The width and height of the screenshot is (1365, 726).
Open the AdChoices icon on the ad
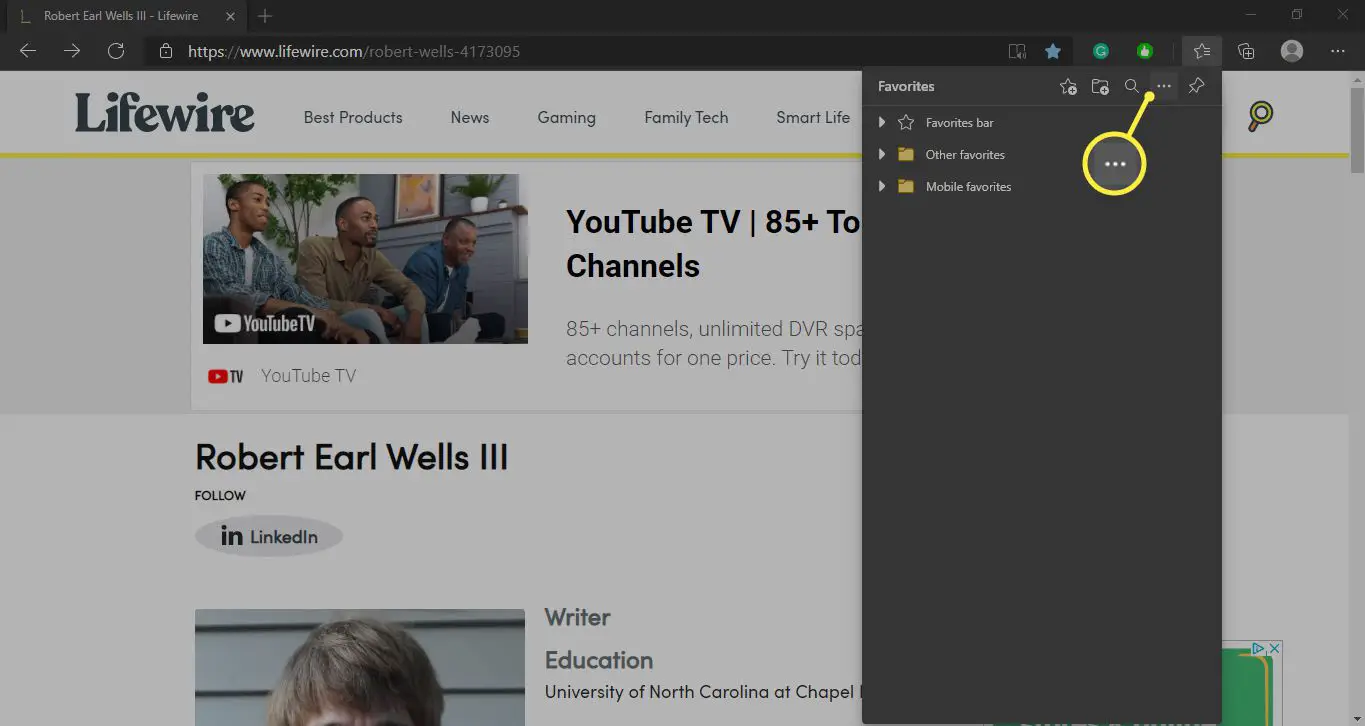(x=1260, y=649)
